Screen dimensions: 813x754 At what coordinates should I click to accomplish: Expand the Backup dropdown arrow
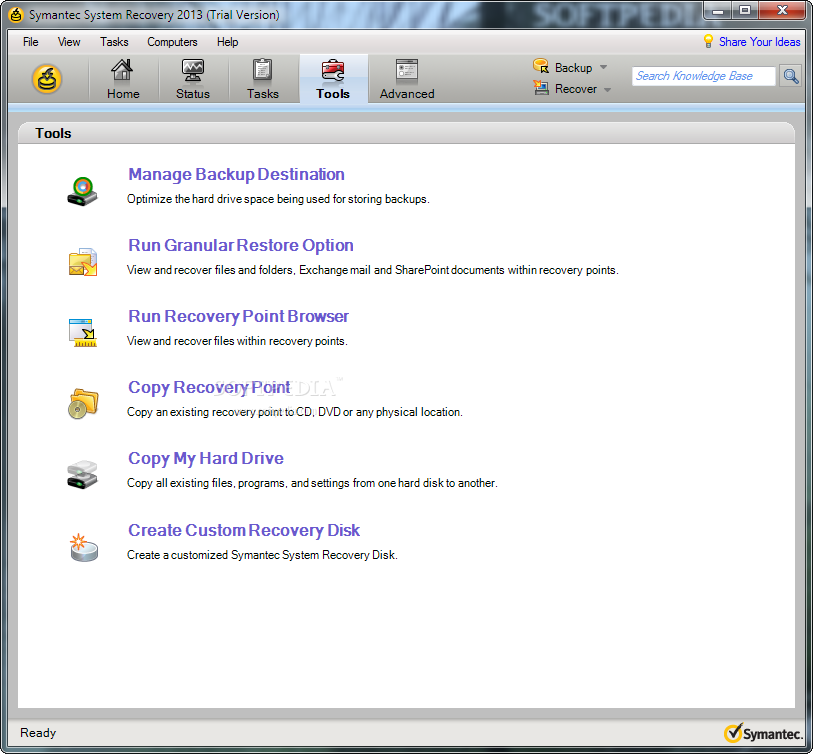[x=603, y=67]
